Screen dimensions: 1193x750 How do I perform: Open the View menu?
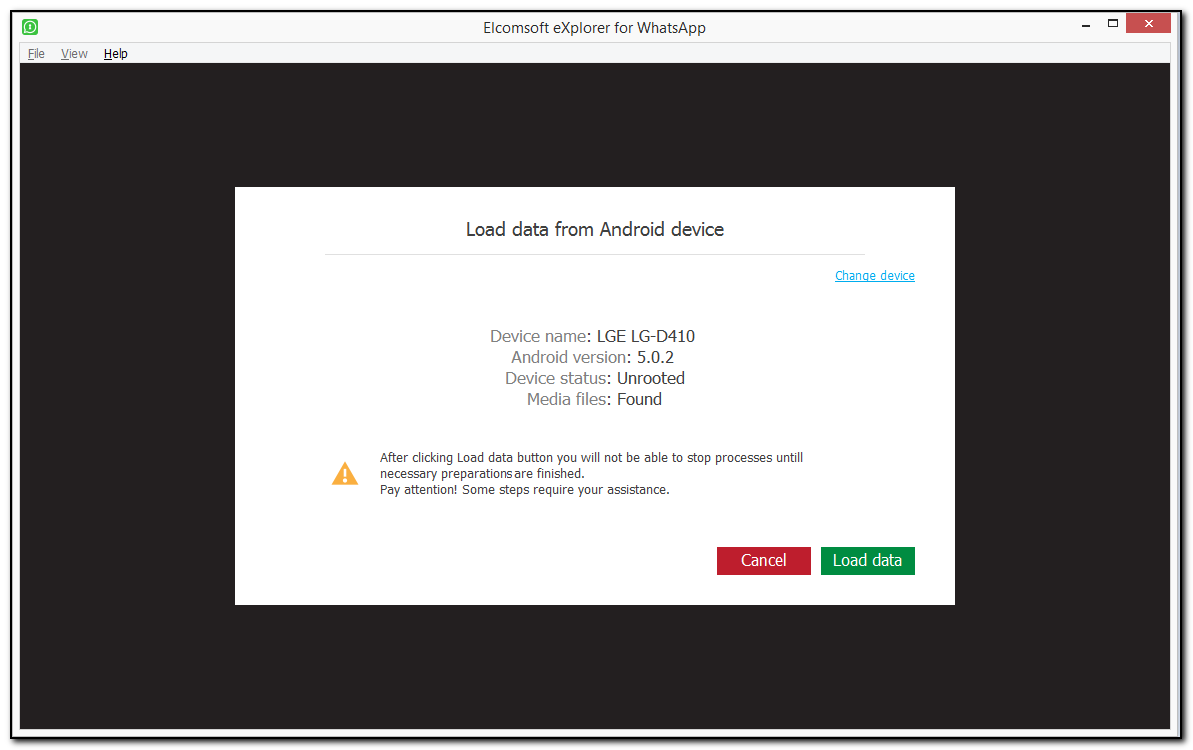(73, 53)
